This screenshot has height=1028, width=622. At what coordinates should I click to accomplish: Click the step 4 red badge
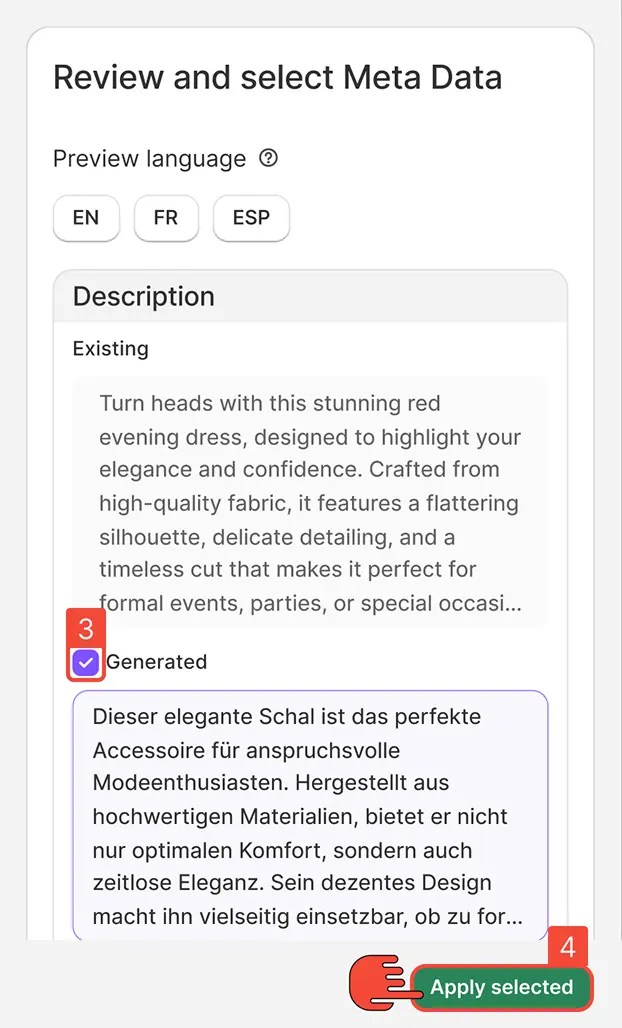(x=568, y=948)
